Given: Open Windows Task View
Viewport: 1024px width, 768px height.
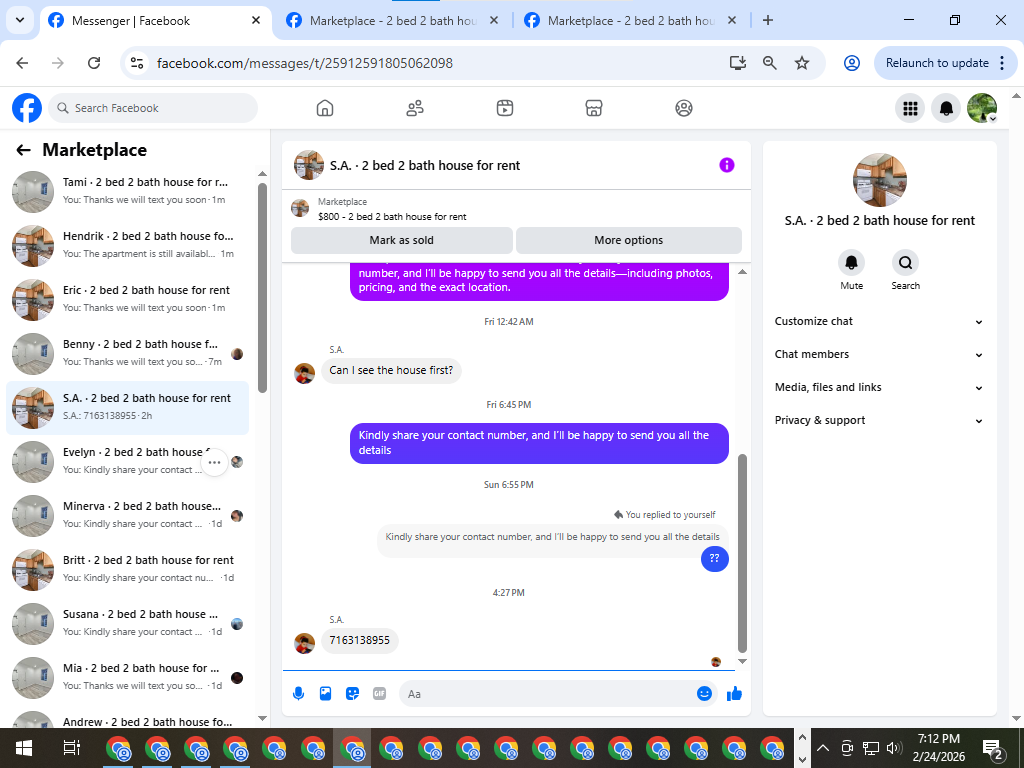Looking at the screenshot, I should (71, 748).
